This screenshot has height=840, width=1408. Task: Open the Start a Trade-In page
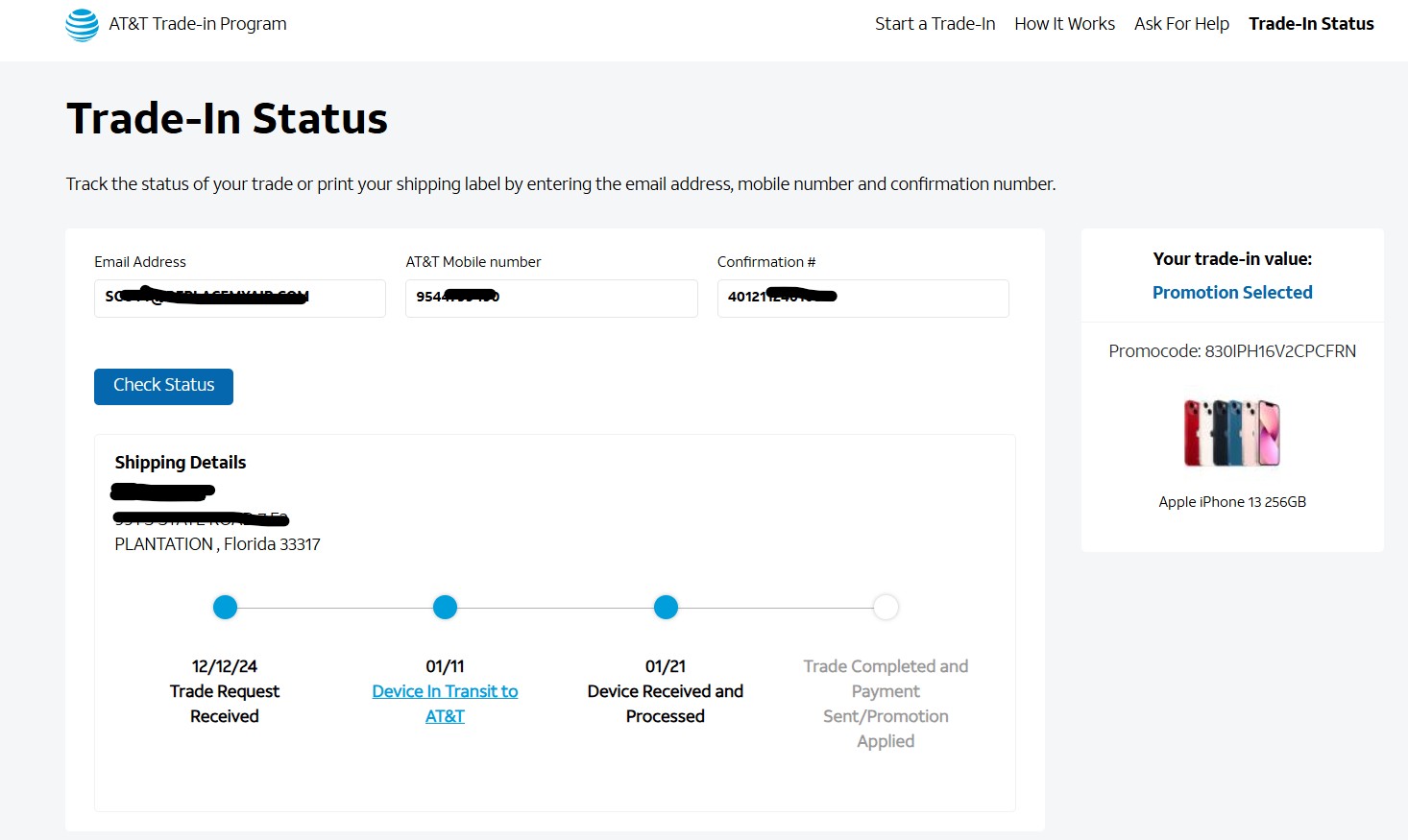(935, 24)
